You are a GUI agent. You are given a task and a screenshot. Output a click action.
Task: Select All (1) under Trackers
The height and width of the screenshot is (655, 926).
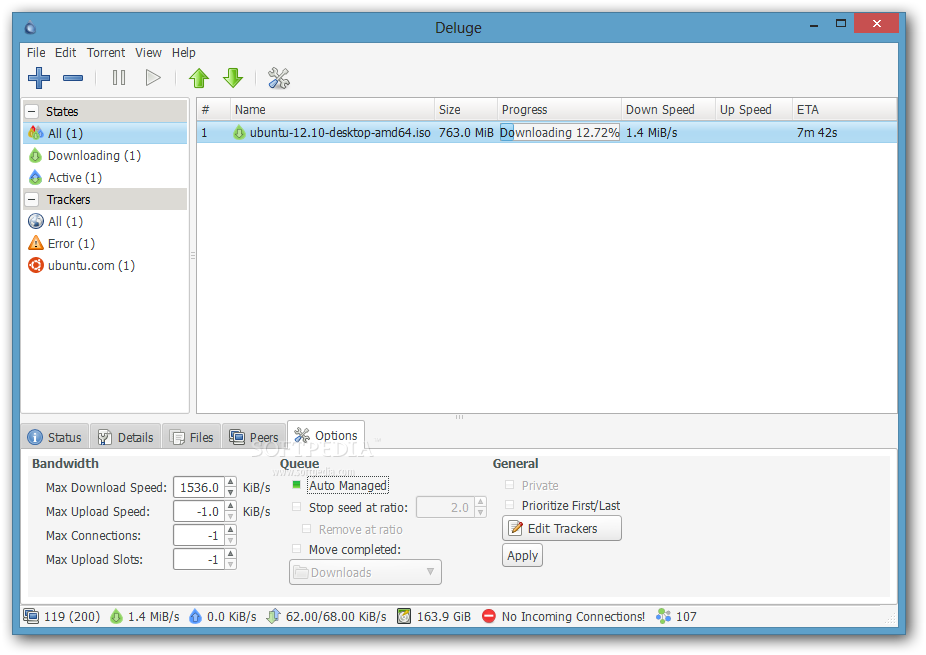point(105,221)
